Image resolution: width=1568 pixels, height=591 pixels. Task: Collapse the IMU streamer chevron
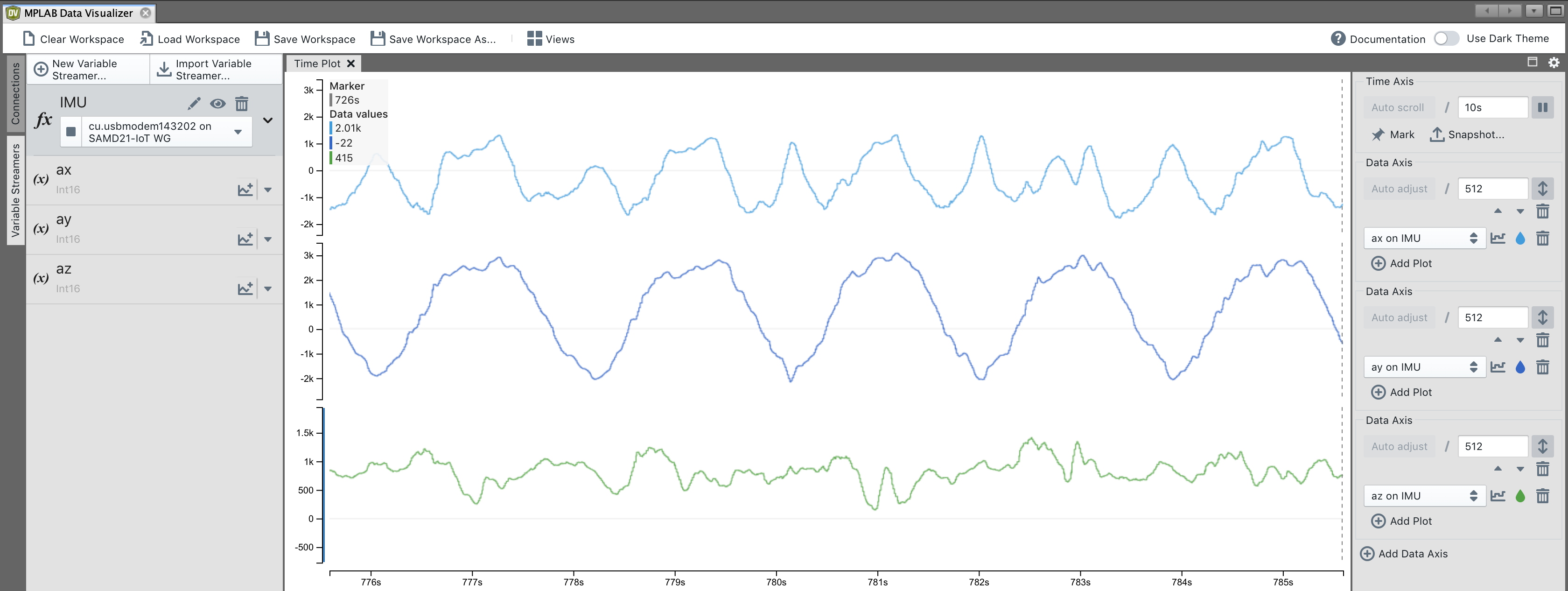pos(268,120)
